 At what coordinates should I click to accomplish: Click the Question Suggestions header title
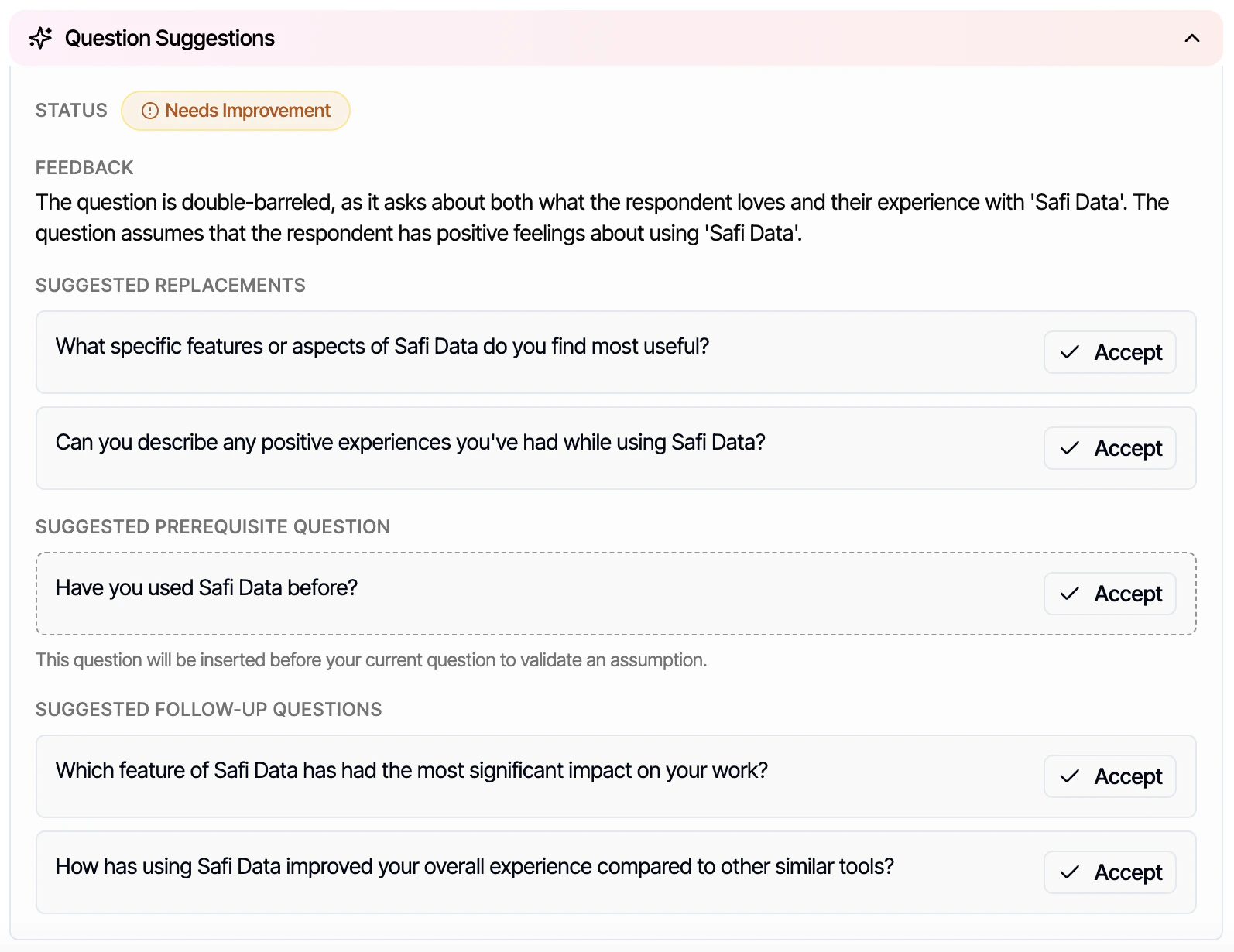(170, 38)
